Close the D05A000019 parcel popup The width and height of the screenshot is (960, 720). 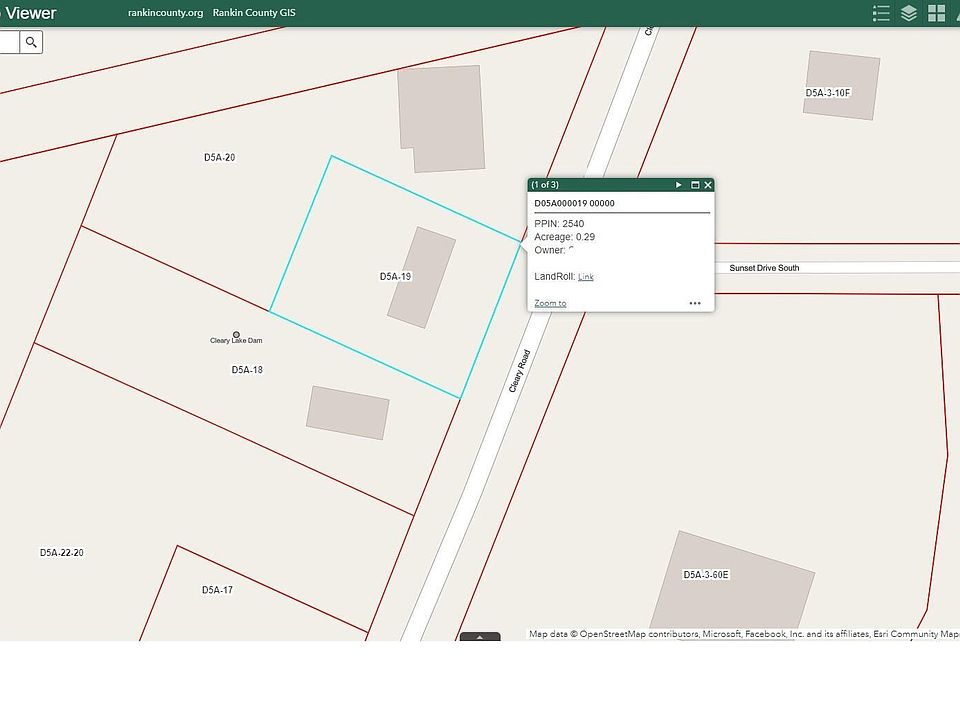click(708, 185)
